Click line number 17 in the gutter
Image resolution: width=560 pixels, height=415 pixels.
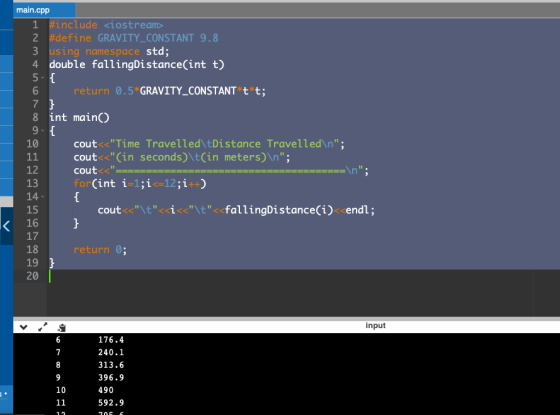[x=32, y=236]
